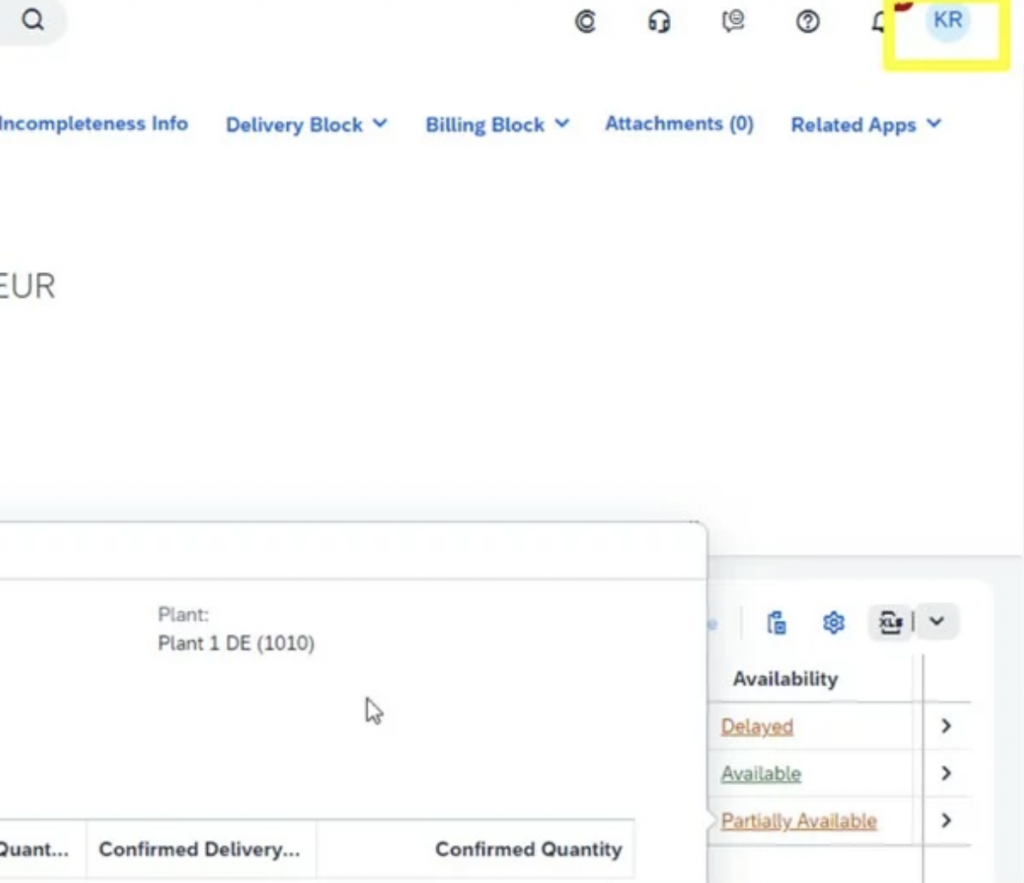Click the Available status link
This screenshot has width=1024, height=883.
(761, 774)
